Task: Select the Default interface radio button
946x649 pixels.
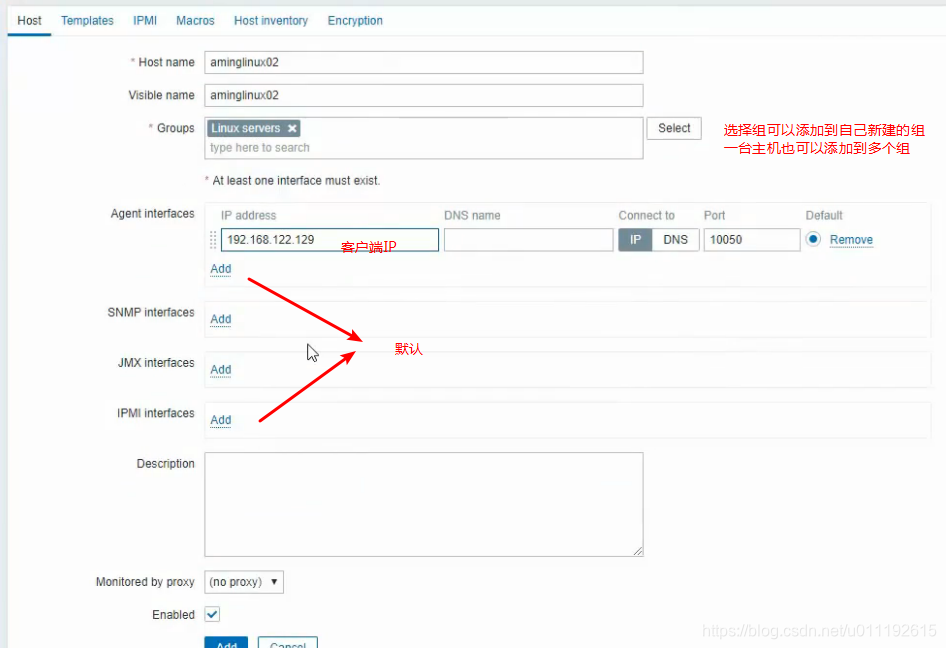Action: (813, 239)
